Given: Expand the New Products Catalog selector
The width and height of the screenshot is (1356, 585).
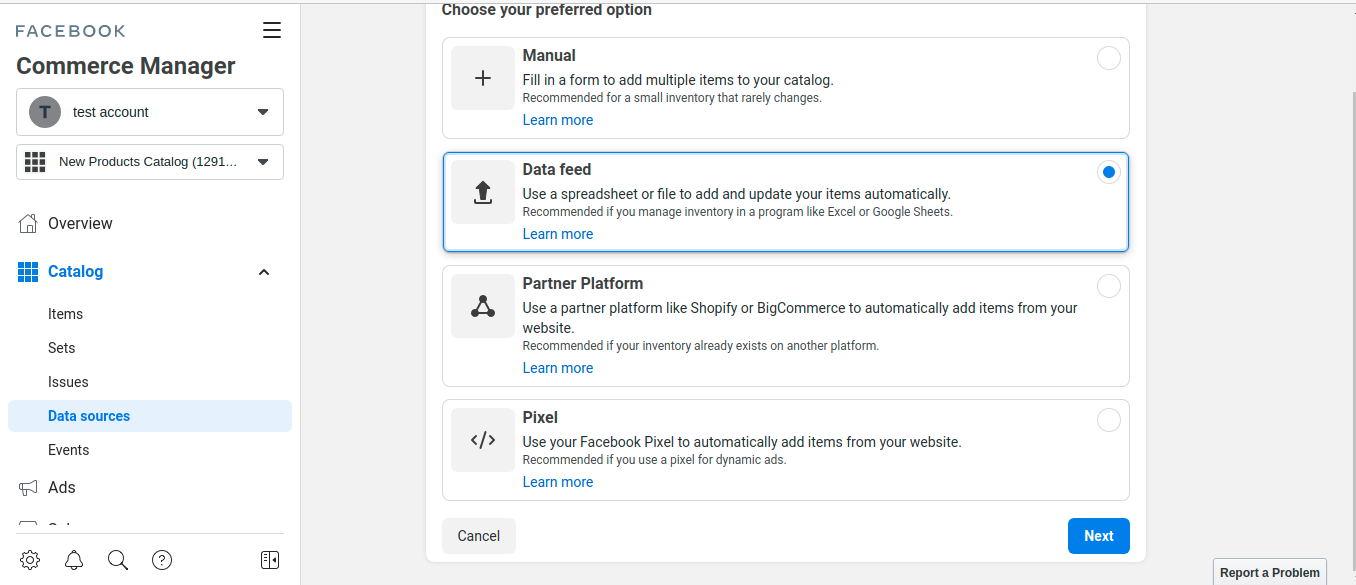Looking at the screenshot, I should pos(150,162).
